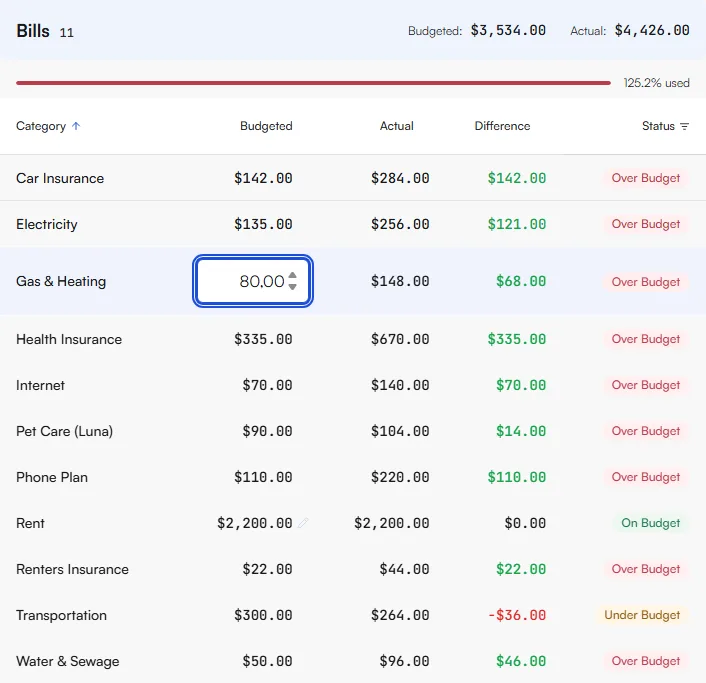Click the Over Budget badge for Water & Sewage

tap(646, 661)
